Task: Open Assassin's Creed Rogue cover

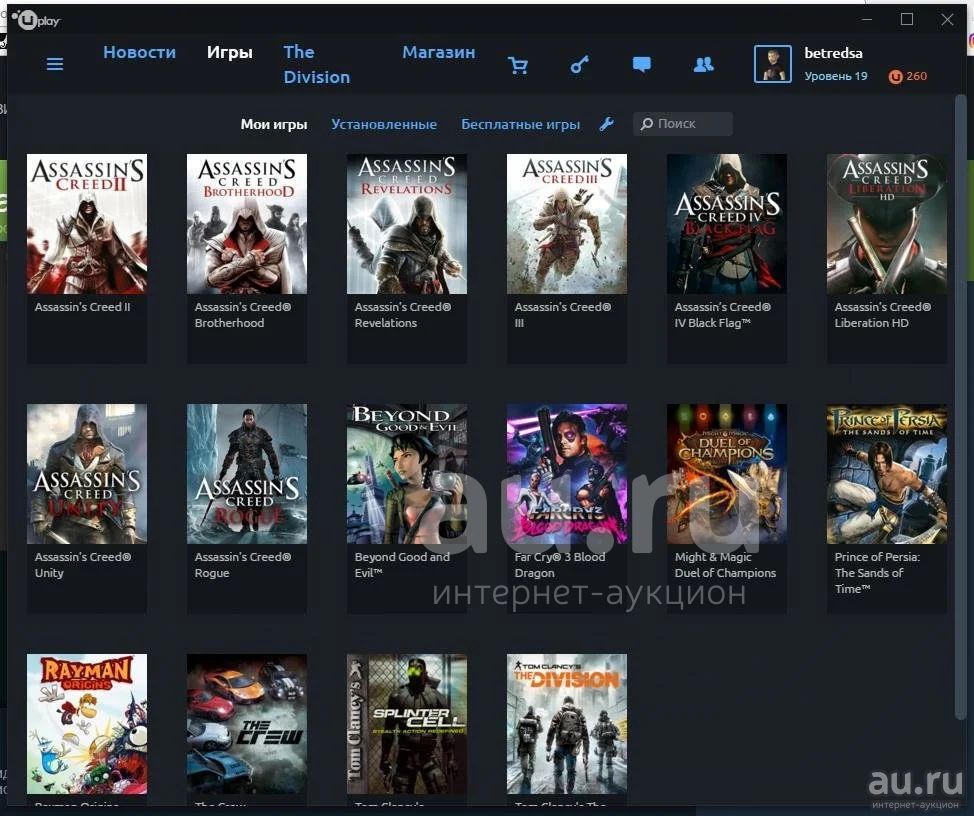Action: 247,474
